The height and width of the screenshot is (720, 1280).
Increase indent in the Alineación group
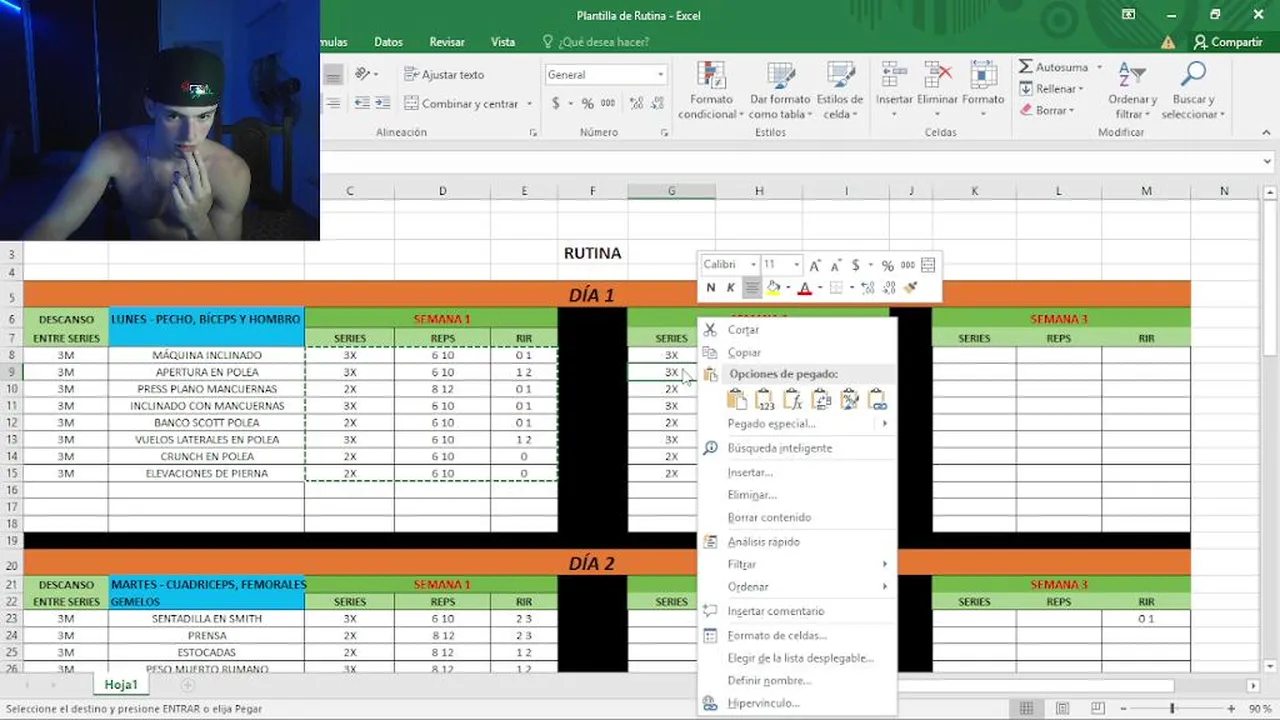383,103
